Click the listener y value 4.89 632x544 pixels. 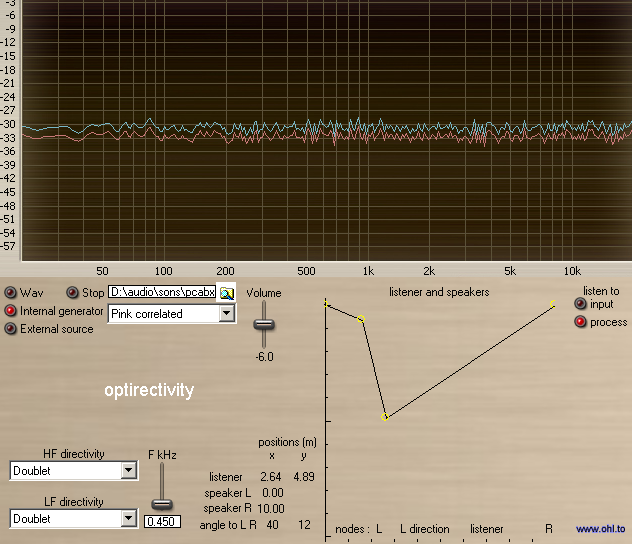coord(304,477)
